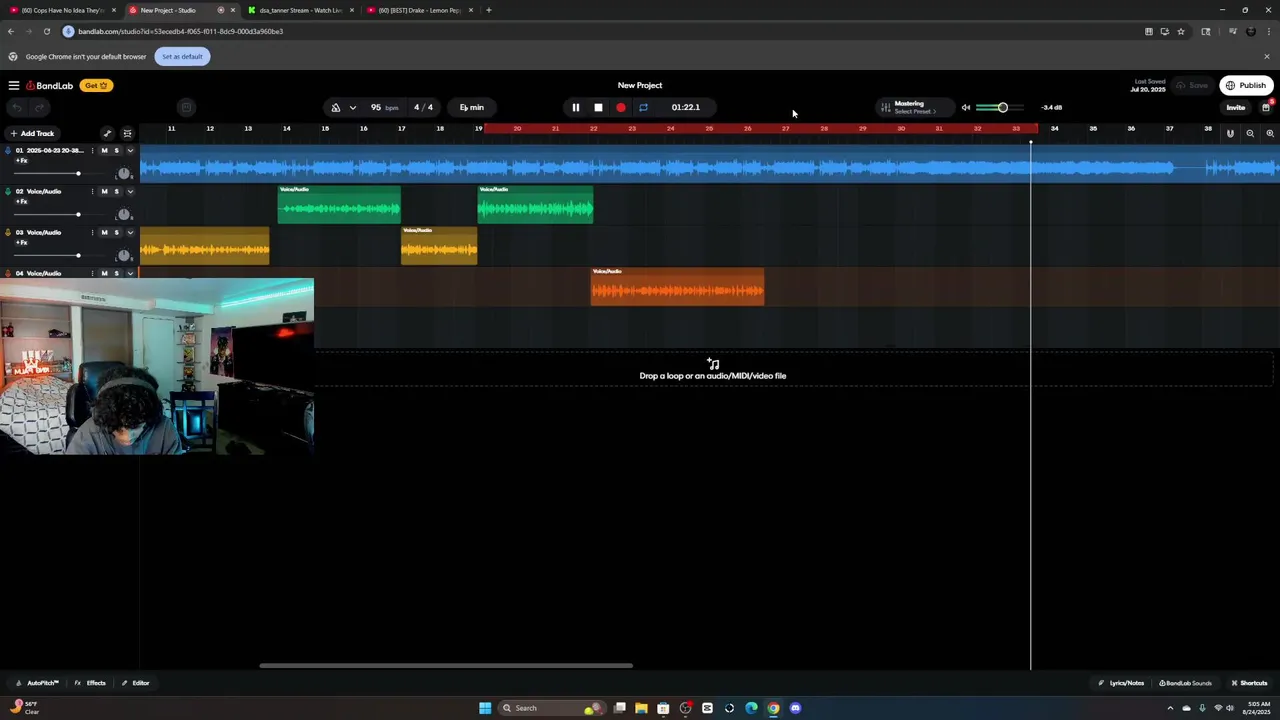Open the 4 / 4 time signature selector
Image resolution: width=1280 pixels, height=720 pixels.
424,108
